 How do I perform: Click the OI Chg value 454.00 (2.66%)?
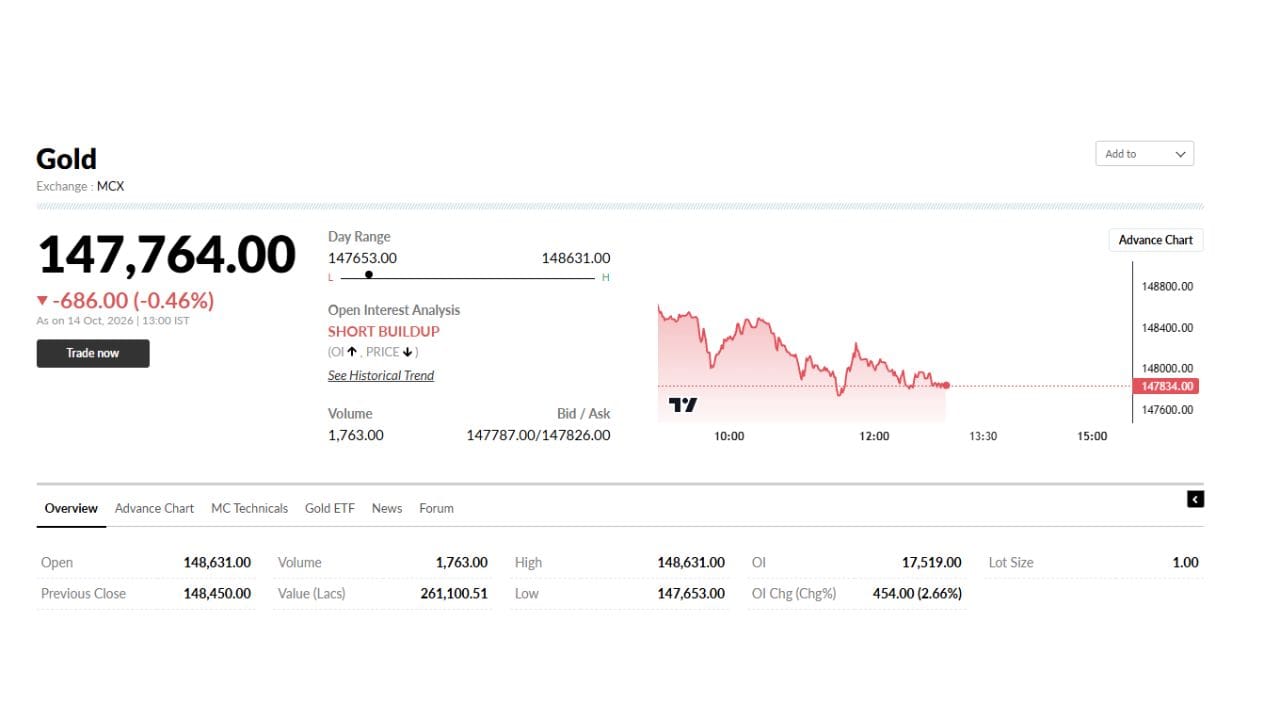tap(917, 593)
